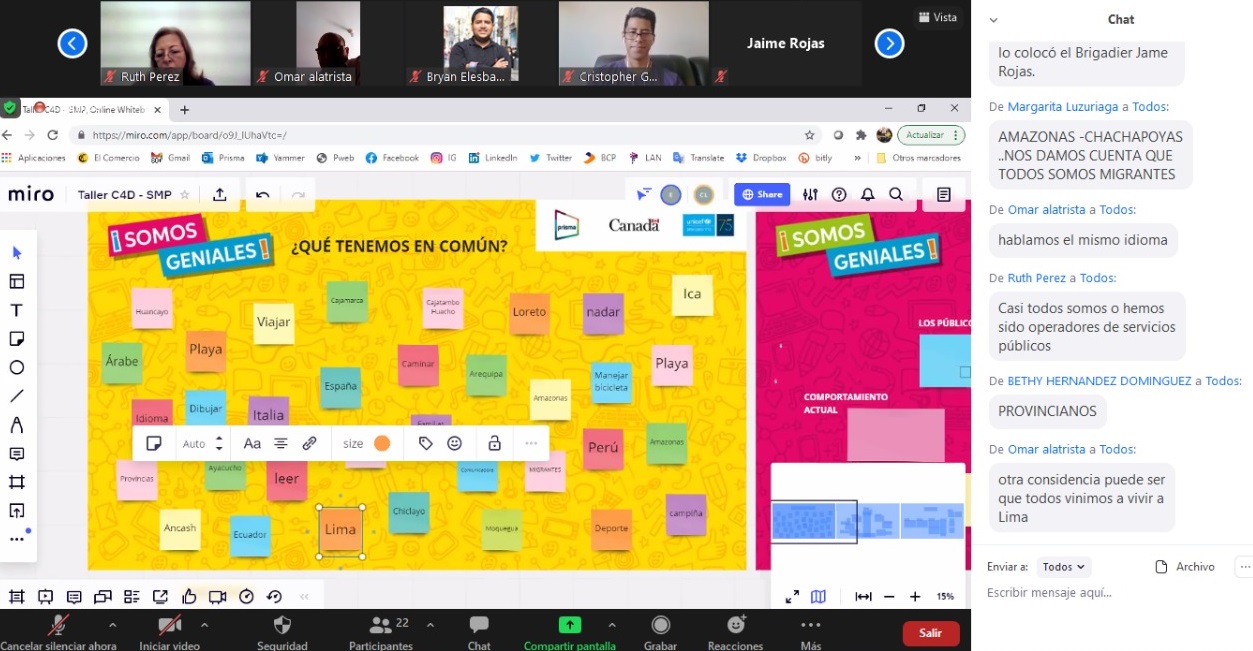1253x651 pixels.
Task: Unmute microphone in Zoom toolbar
Action: (58, 626)
